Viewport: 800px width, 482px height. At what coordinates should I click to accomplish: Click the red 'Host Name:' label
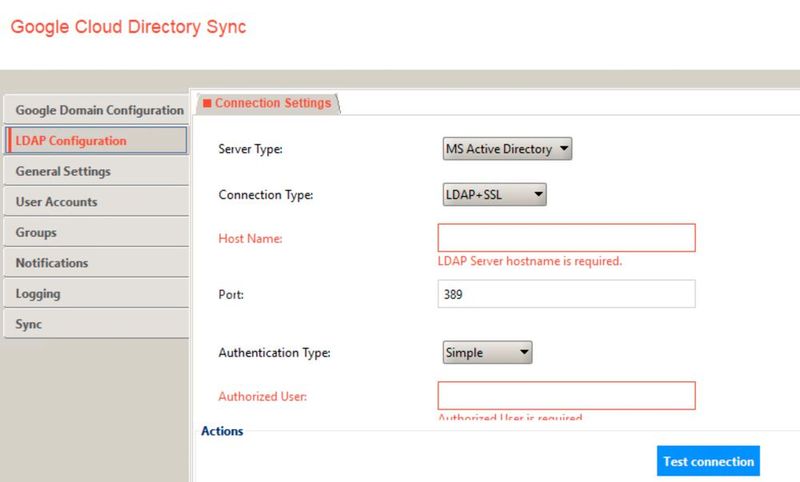[x=250, y=238]
